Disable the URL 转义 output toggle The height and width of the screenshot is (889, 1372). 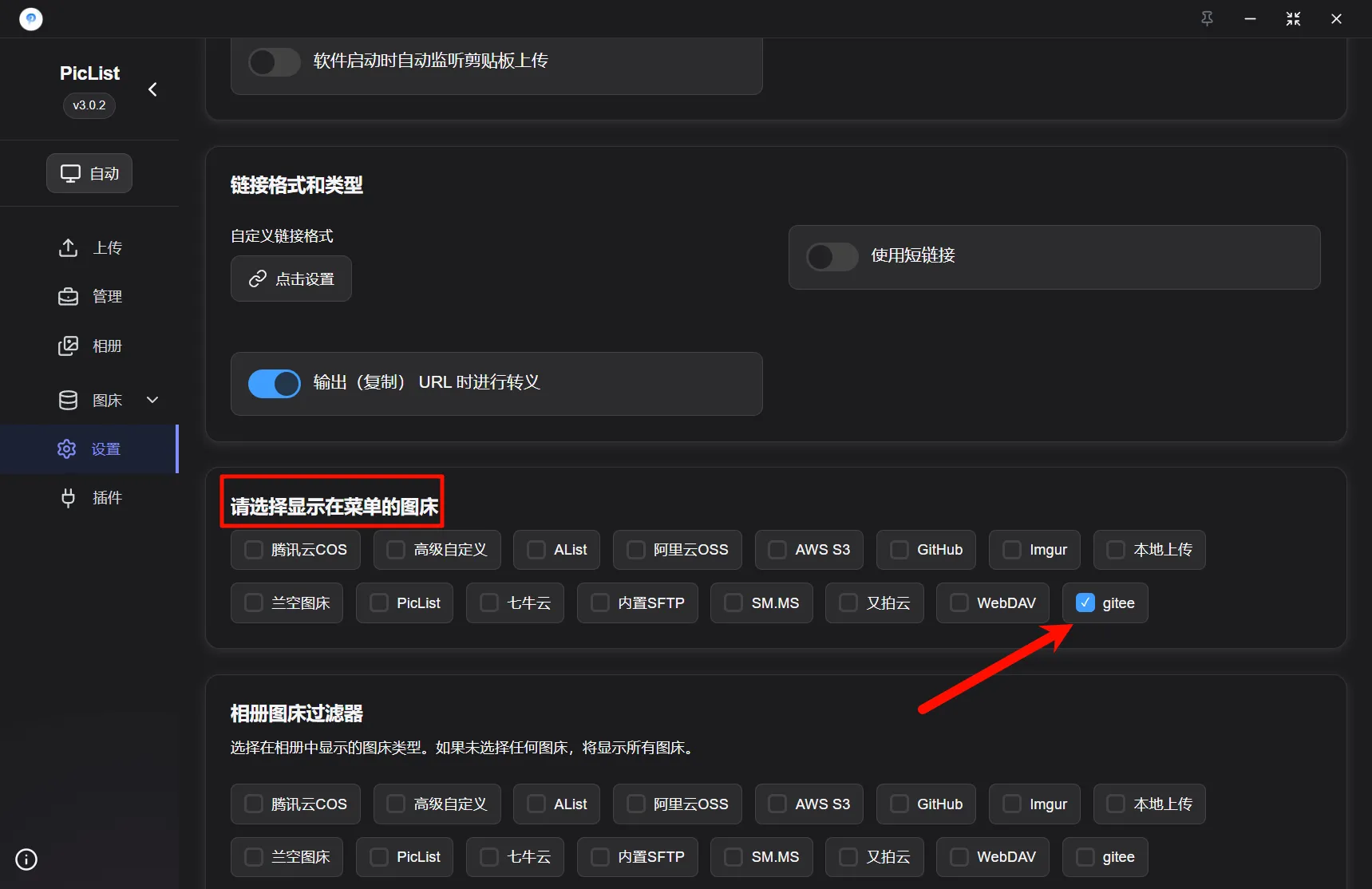(x=274, y=383)
